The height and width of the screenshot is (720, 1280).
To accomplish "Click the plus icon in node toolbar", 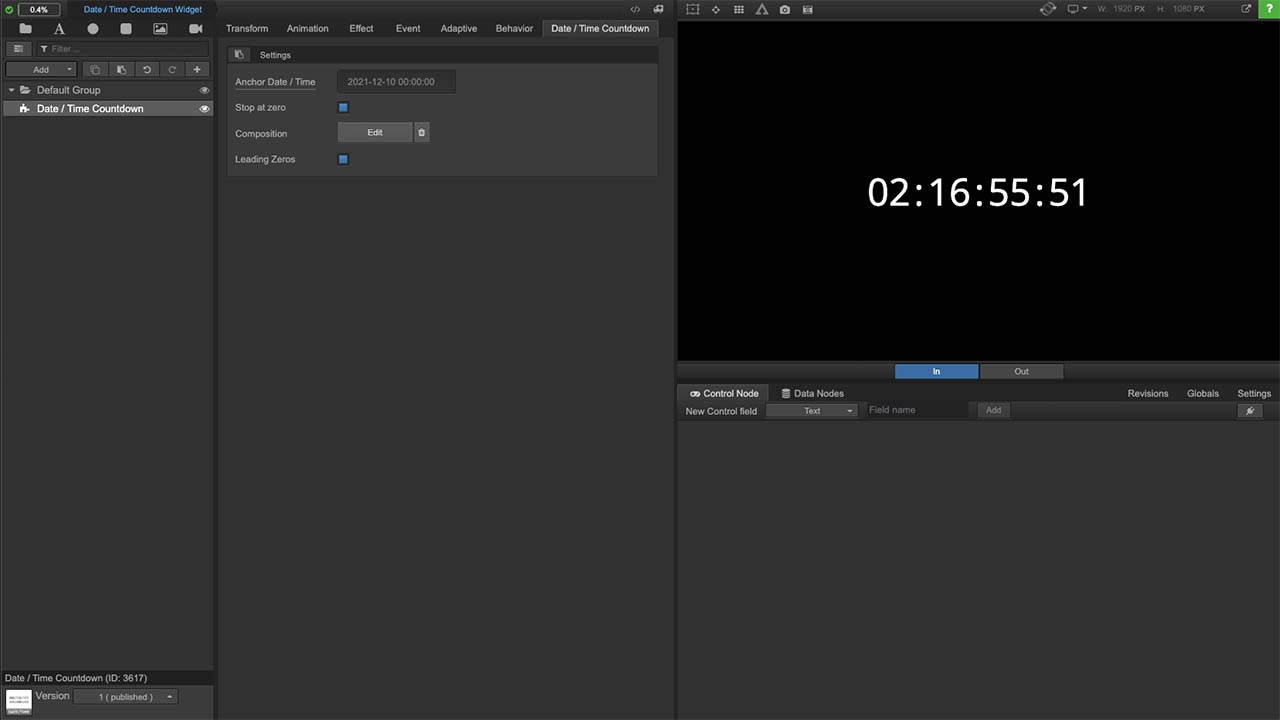I will click(197, 70).
